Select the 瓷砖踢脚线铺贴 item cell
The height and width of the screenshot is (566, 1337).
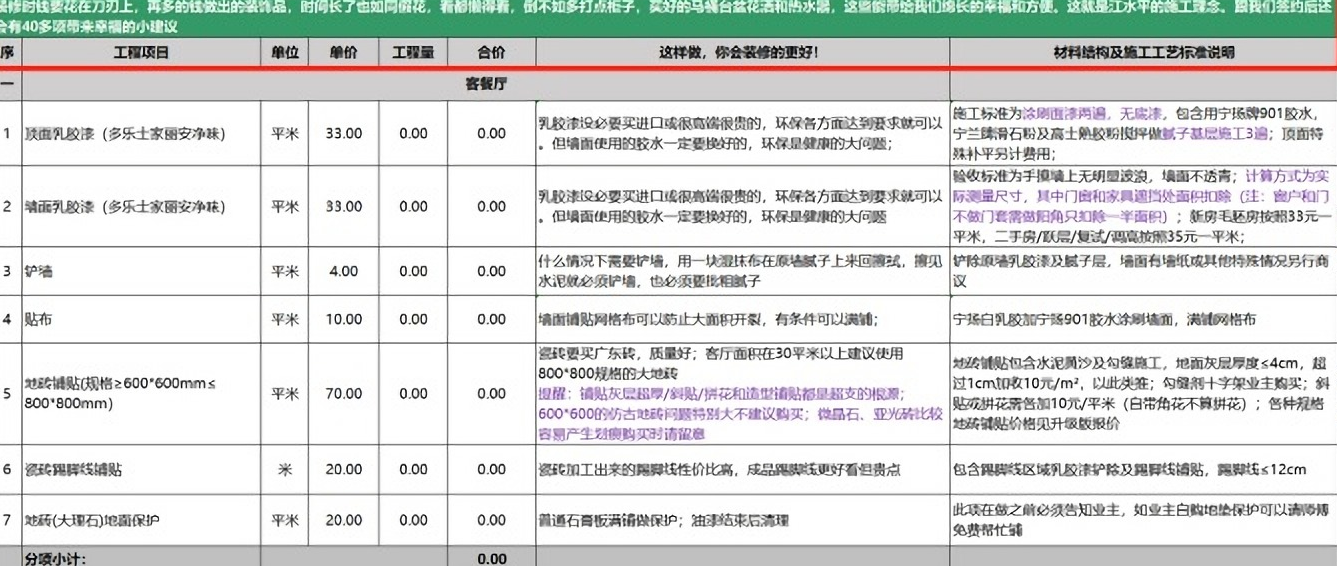click(x=79, y=469)
